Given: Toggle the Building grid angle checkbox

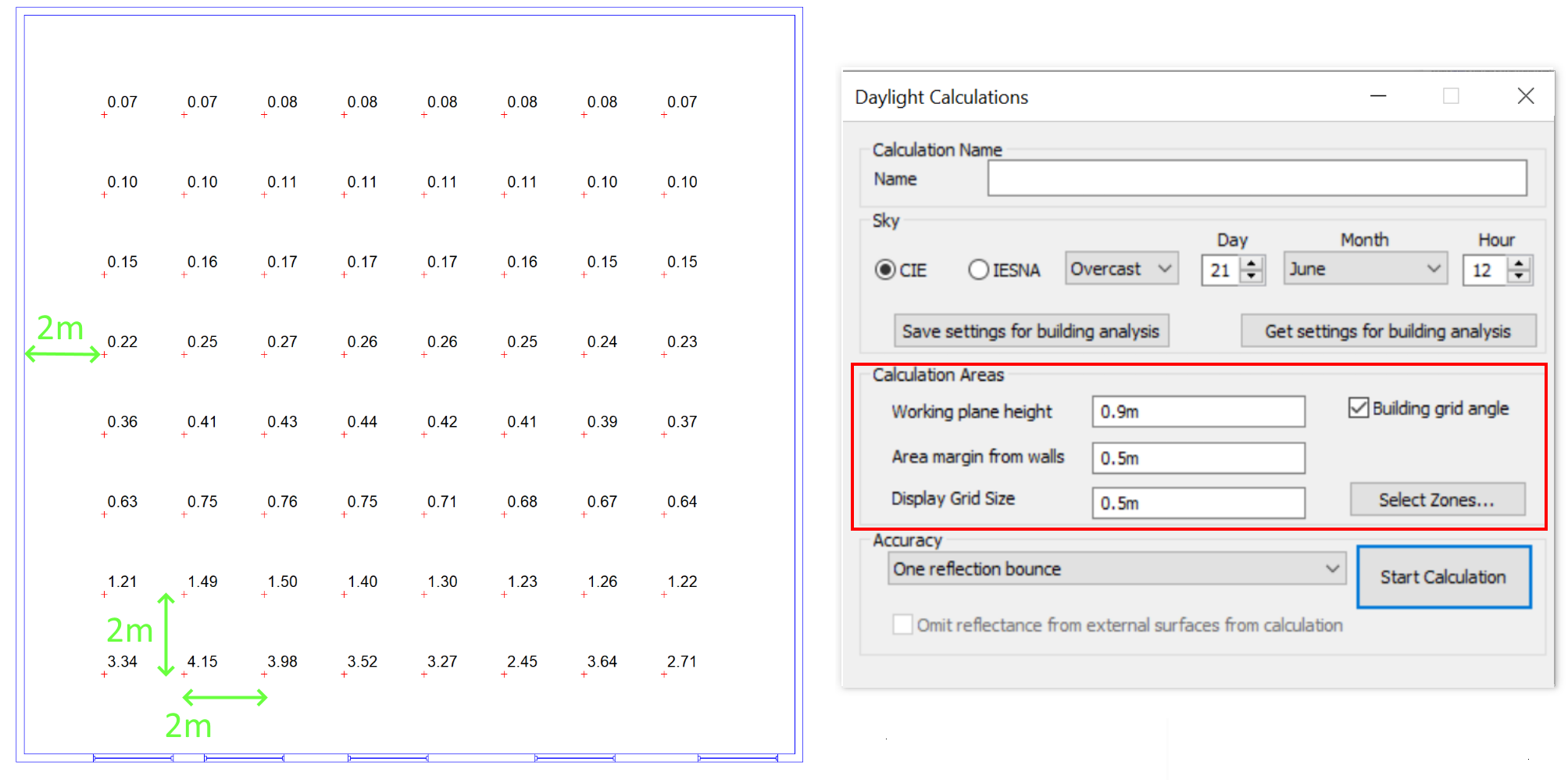Looking at the screenshot, I should (1359, 408).
